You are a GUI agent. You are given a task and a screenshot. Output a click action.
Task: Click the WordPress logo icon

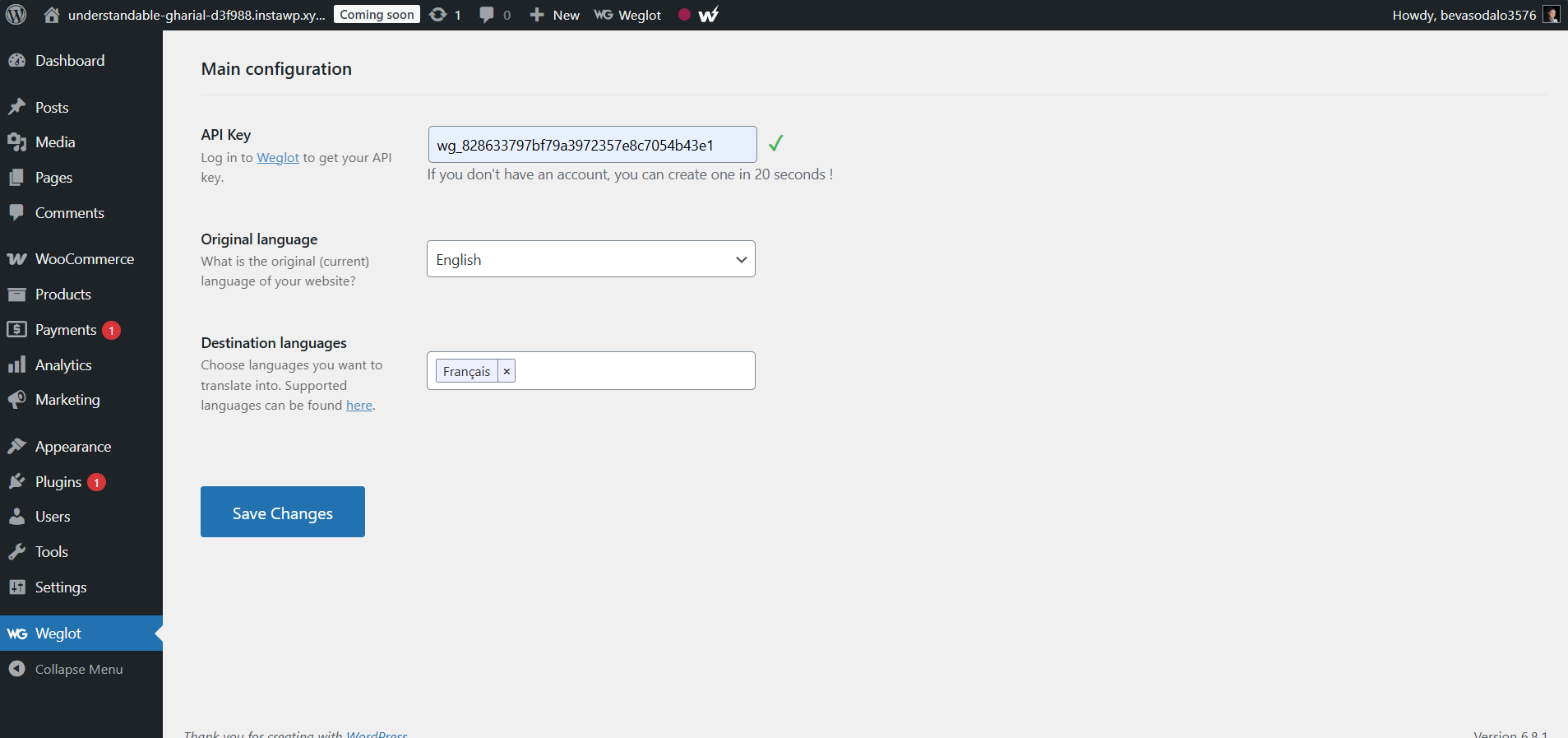point(16,15)
